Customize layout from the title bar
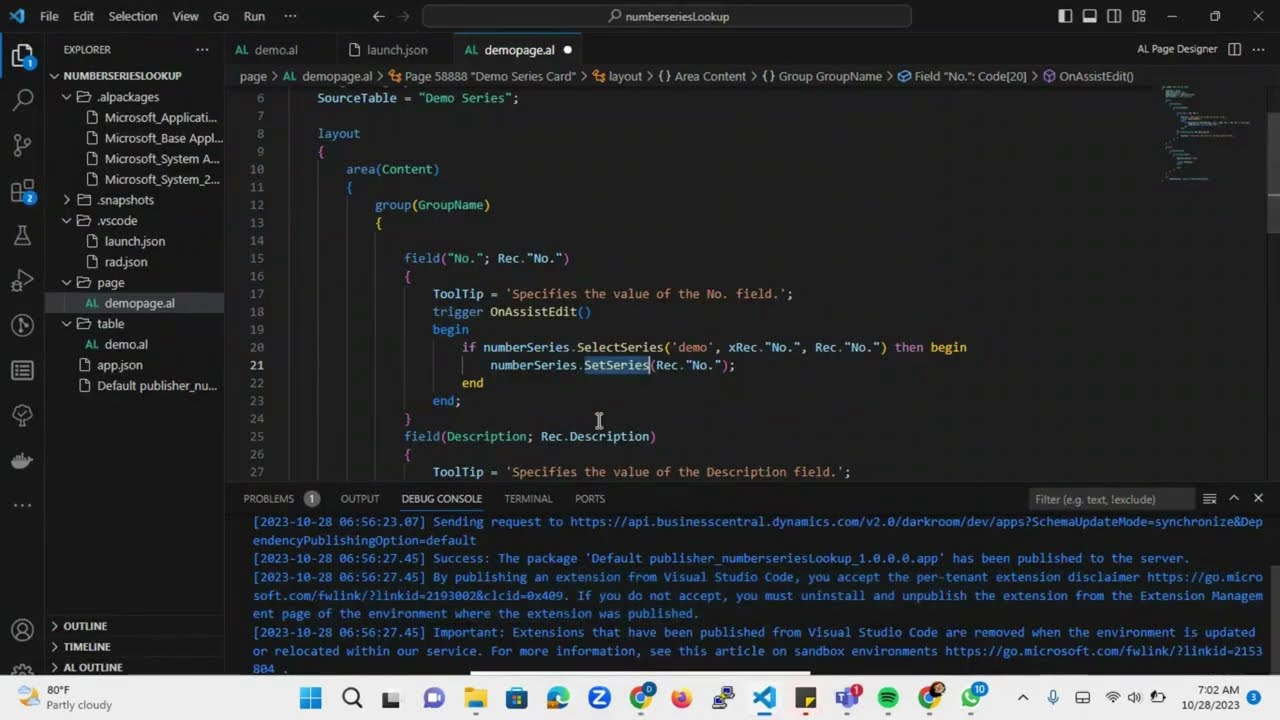This screenshot has width=1280, height=720. tap(1139, 16)
